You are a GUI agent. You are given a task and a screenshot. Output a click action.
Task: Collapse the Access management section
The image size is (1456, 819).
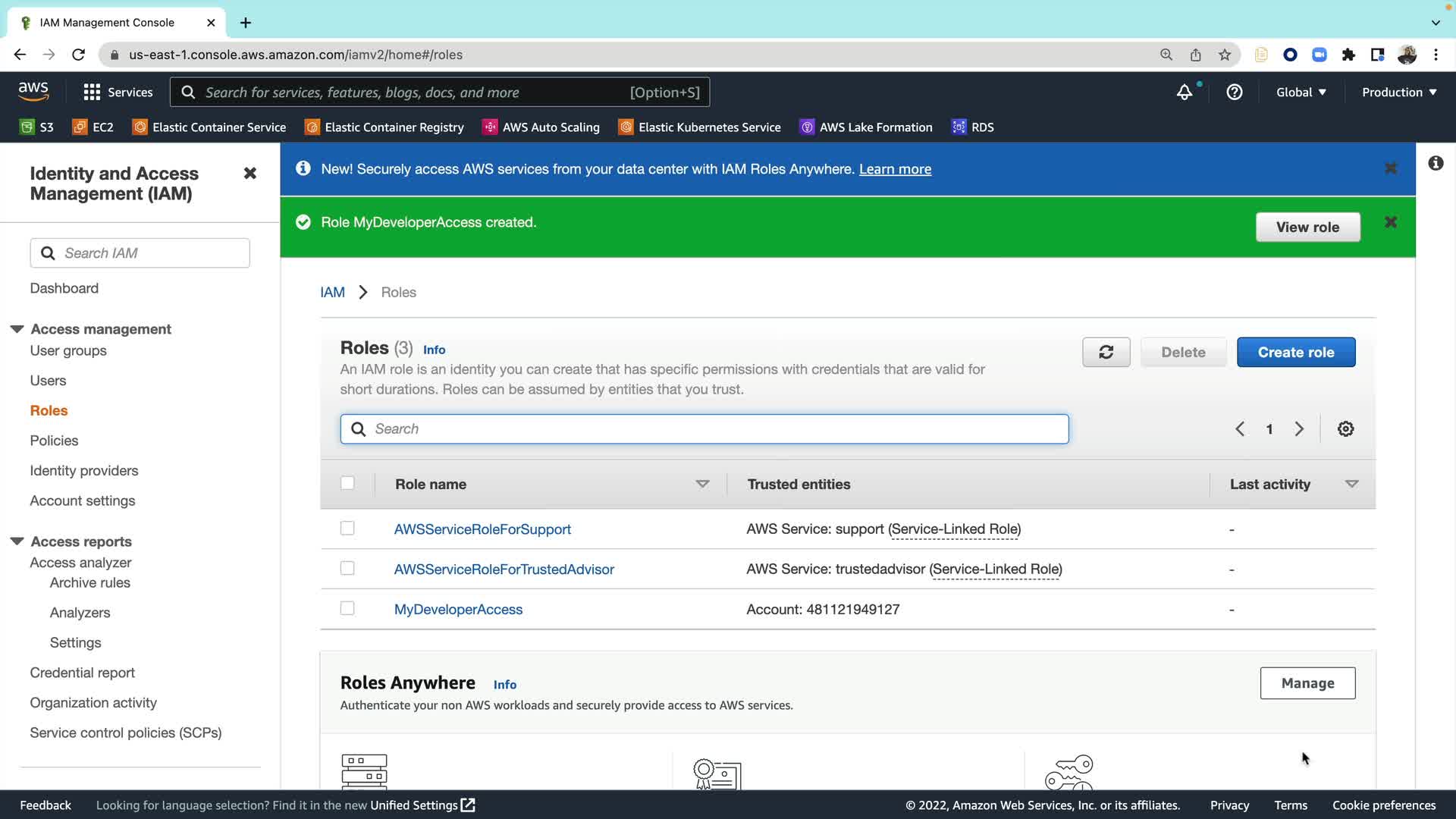click(17, 329)
